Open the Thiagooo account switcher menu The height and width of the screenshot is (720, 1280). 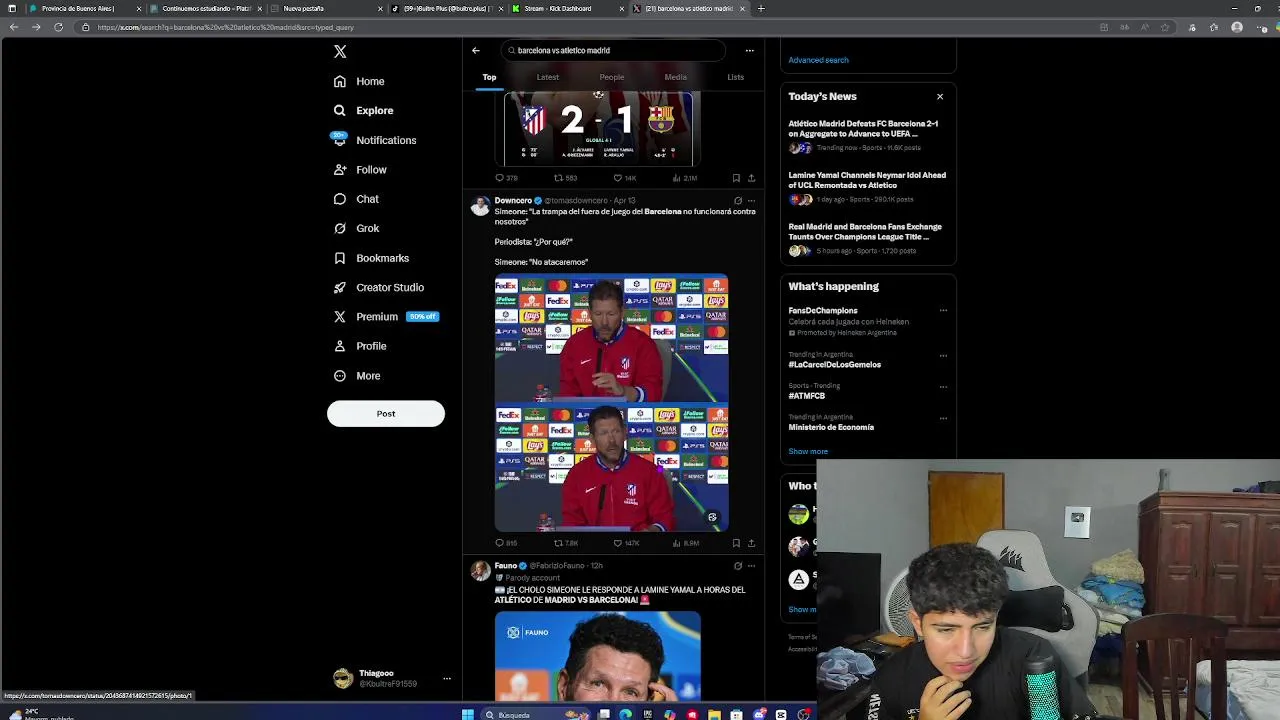point(391,678)
